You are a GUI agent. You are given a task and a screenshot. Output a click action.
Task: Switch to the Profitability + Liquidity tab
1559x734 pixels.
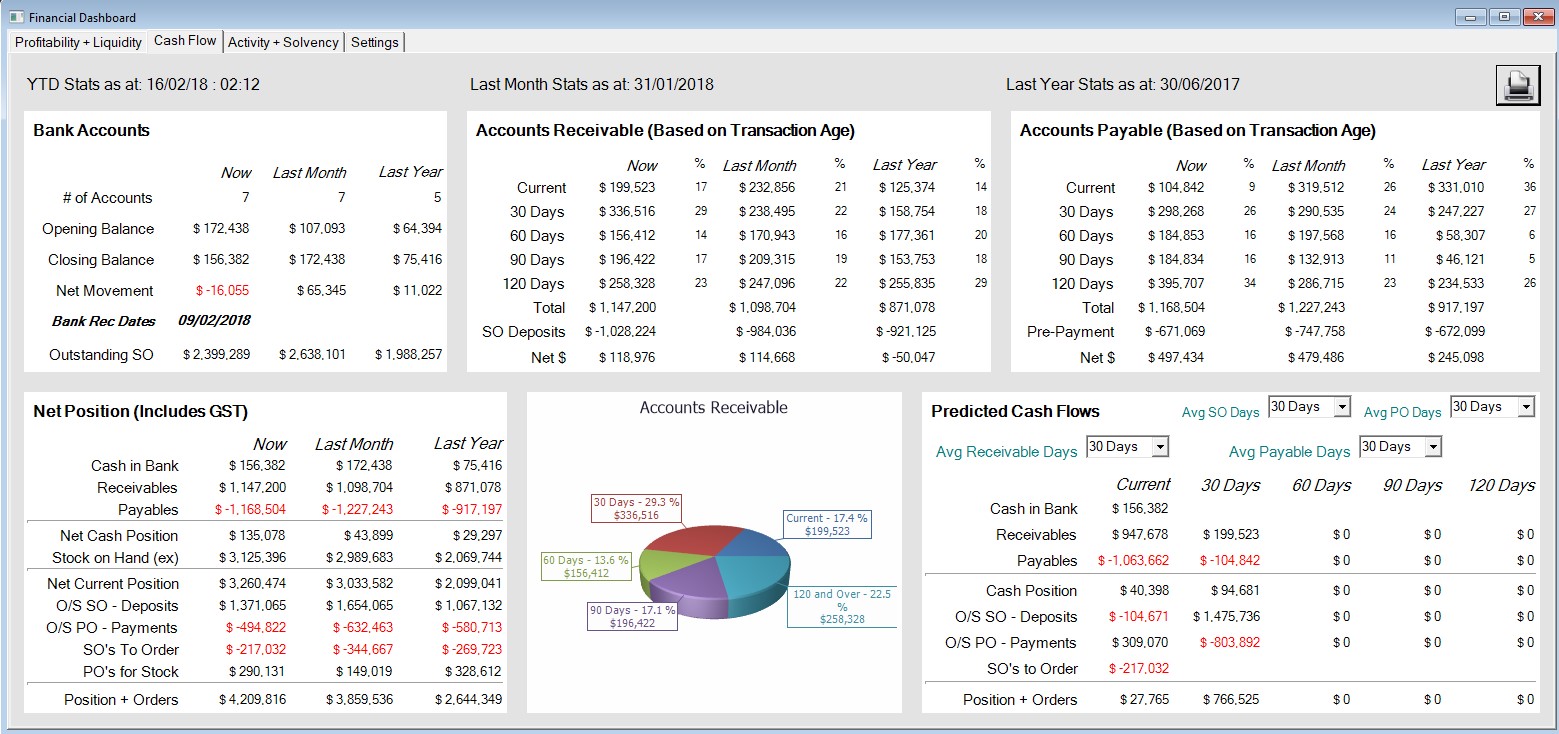[x=78, y=42]
